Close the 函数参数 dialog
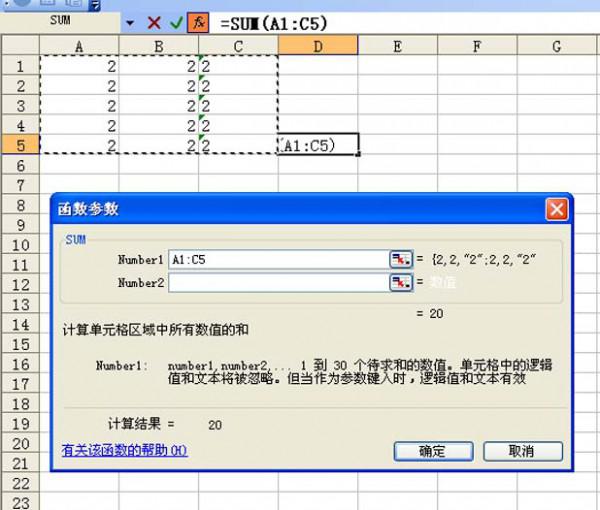Viewport: 600px width, 510px height. 556,209
